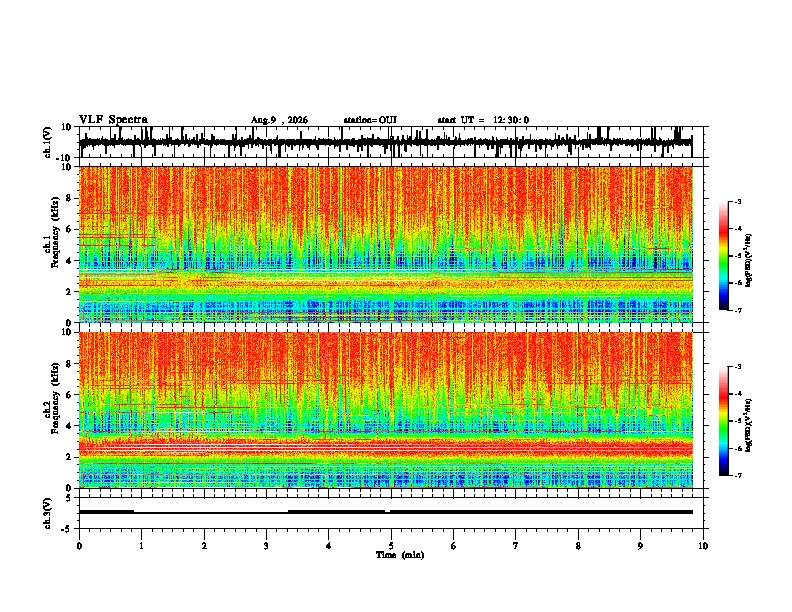This screenshot has width=792, height=612.
Task: Click time axis tick label "1"
Action: (x=141, y=546)
